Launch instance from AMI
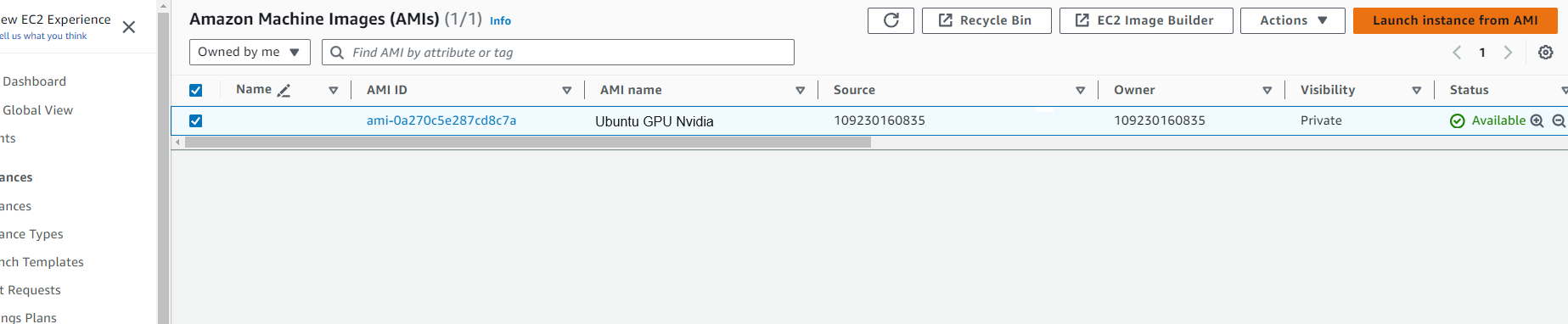 pyautogui.click(x=1455, y=20)
